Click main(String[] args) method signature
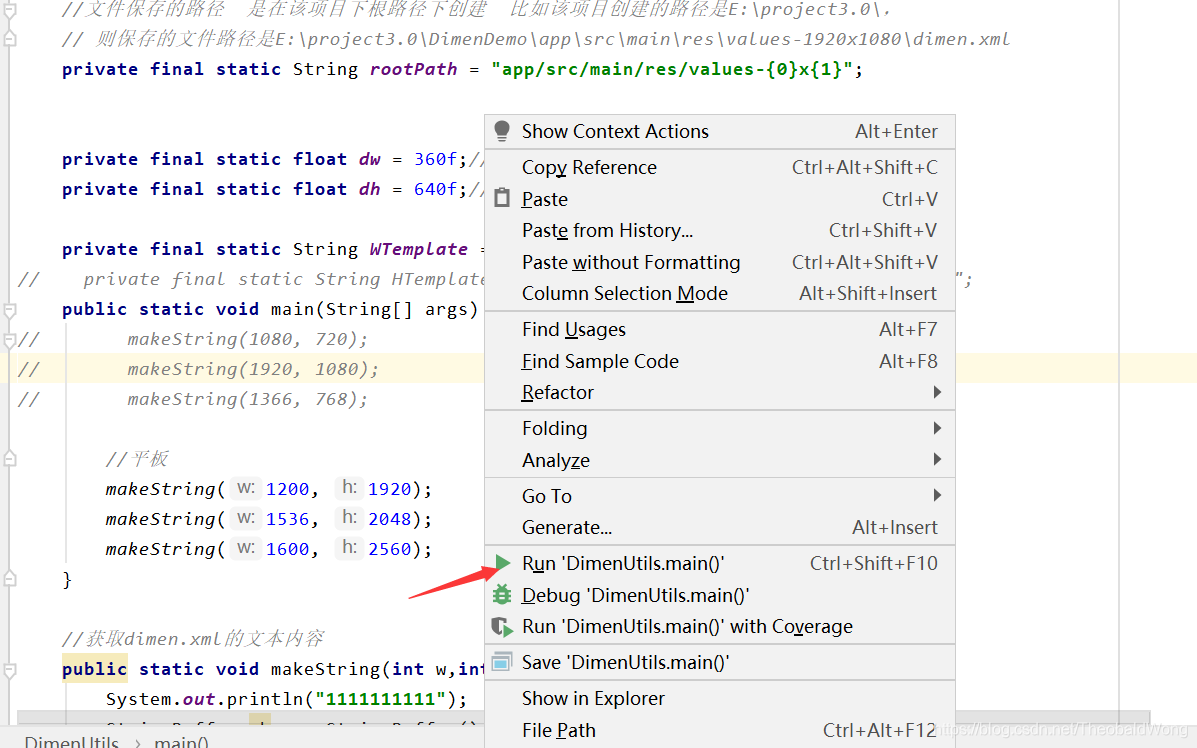 [x=374, y=309]
